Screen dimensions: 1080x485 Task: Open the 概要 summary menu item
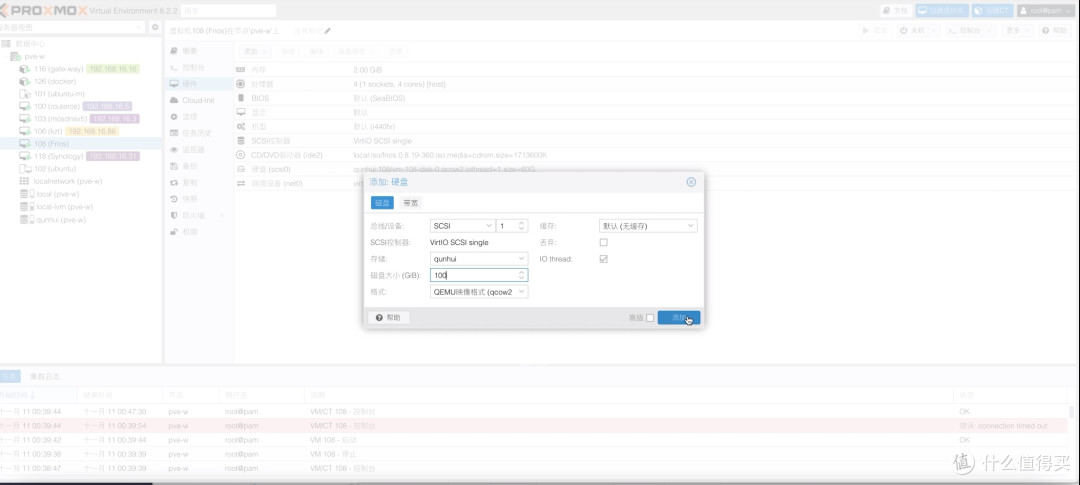pyautogui.click(x=189, y=51)
